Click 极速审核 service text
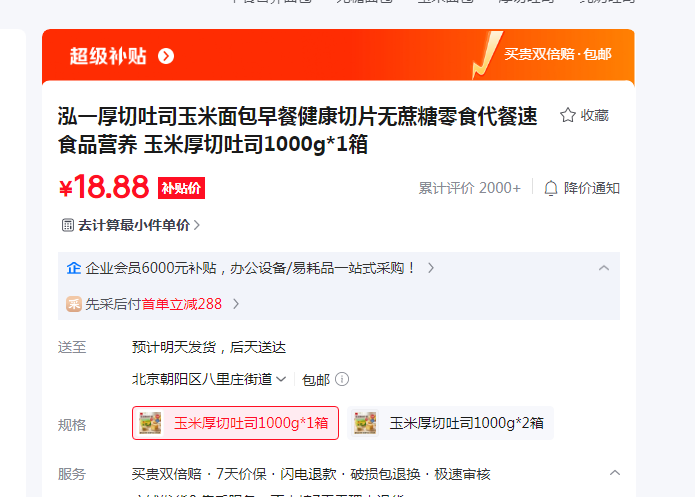This screenshot has height=497, width=695. click(x=462, y=474)
